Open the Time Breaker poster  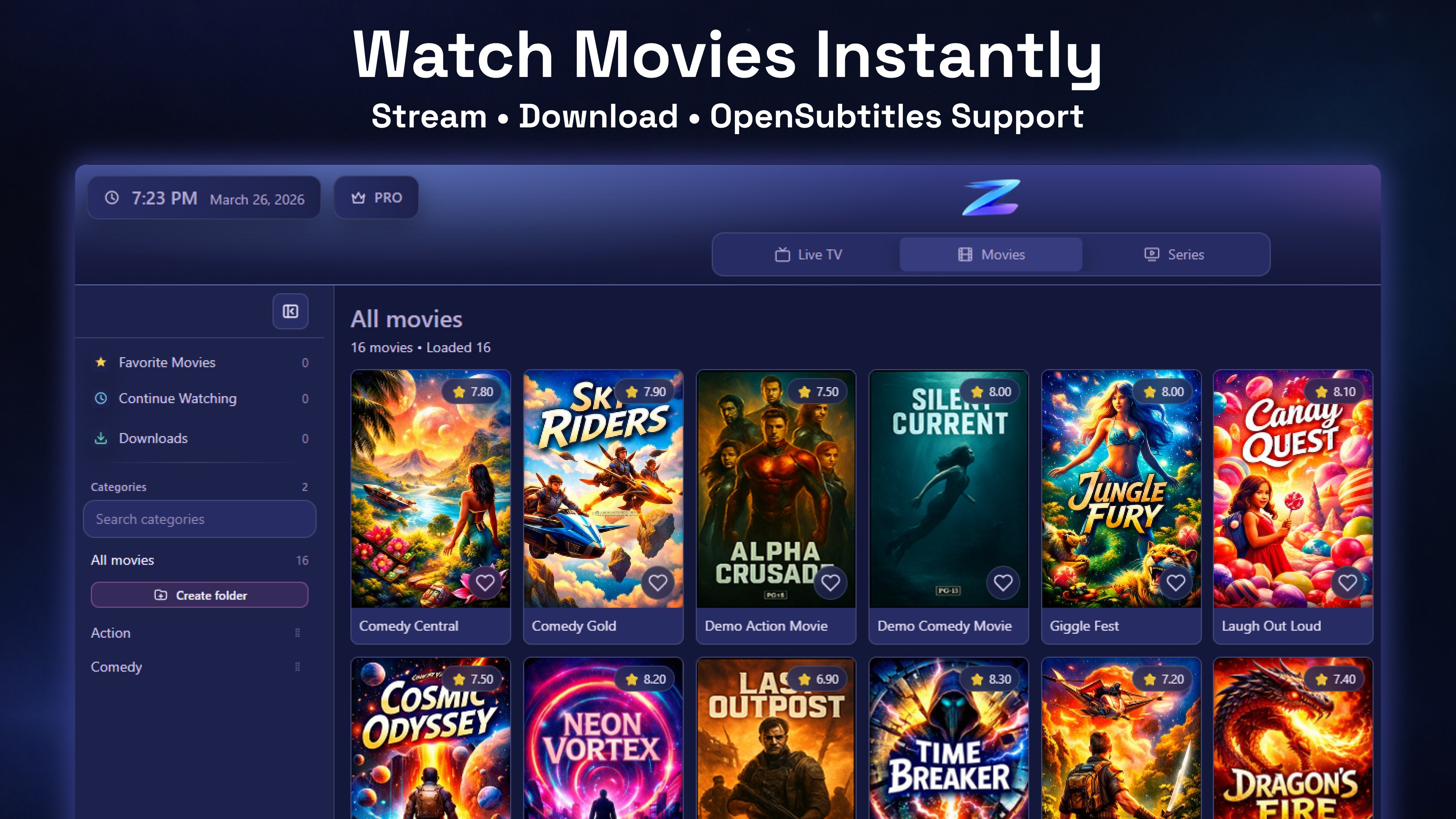(948, 739)
